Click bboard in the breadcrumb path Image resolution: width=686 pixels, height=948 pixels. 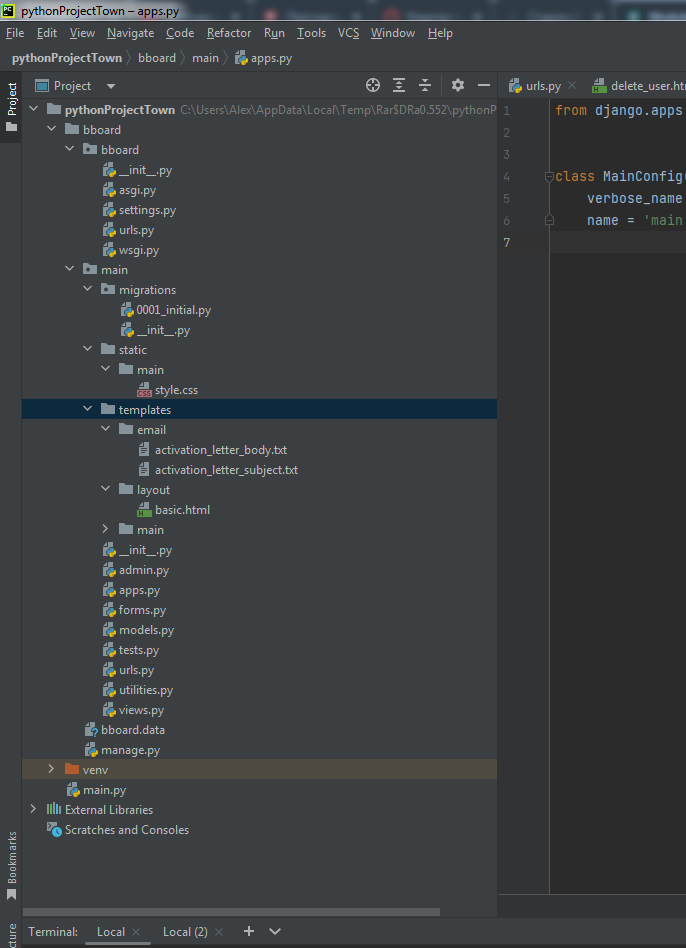click(157, 58)
